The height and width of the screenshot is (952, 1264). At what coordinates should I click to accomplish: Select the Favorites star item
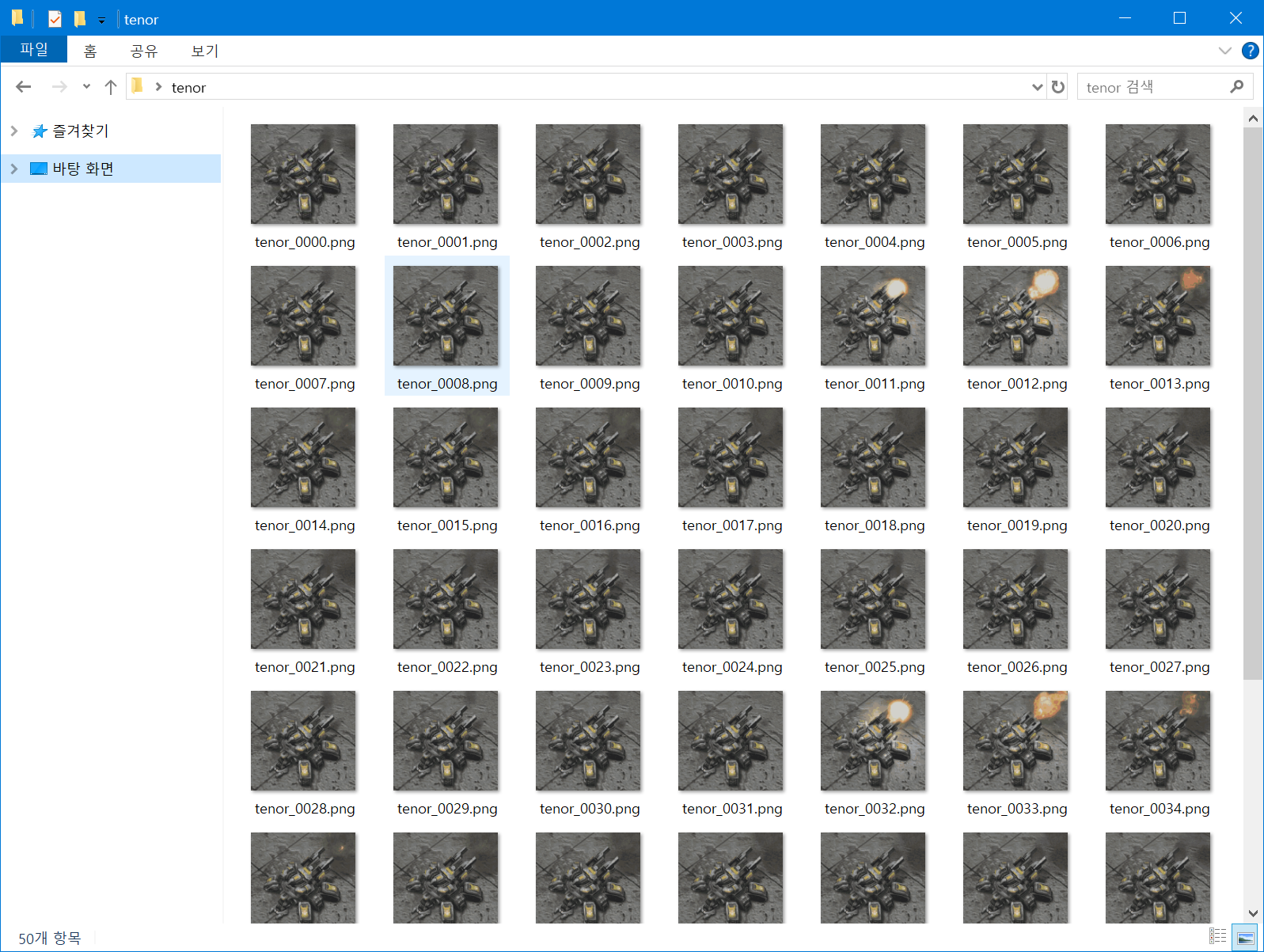[x=70, y=131]
